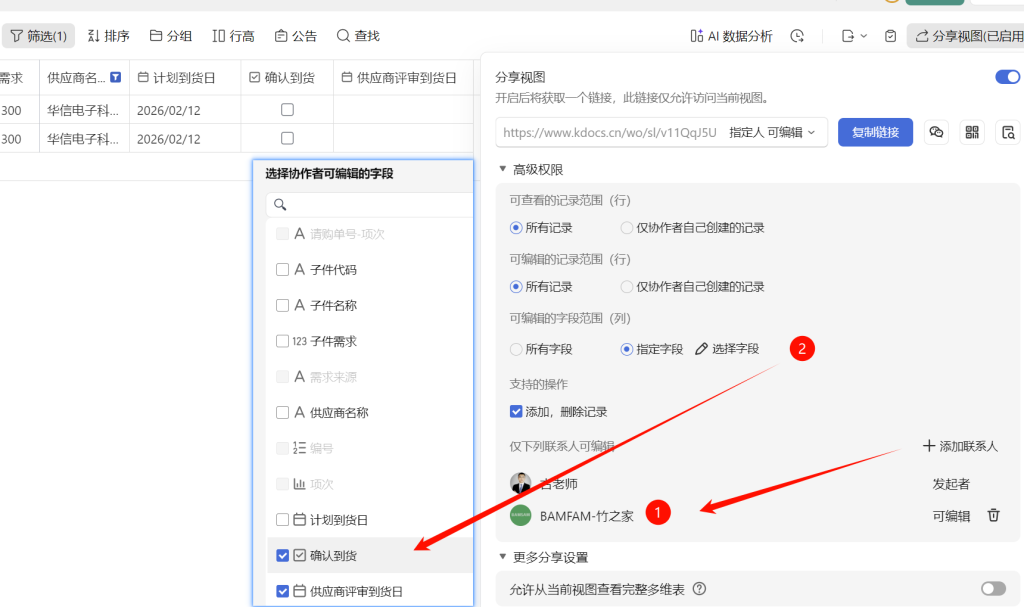Check the 供应商名称 field checkbox

coord(282,412)
